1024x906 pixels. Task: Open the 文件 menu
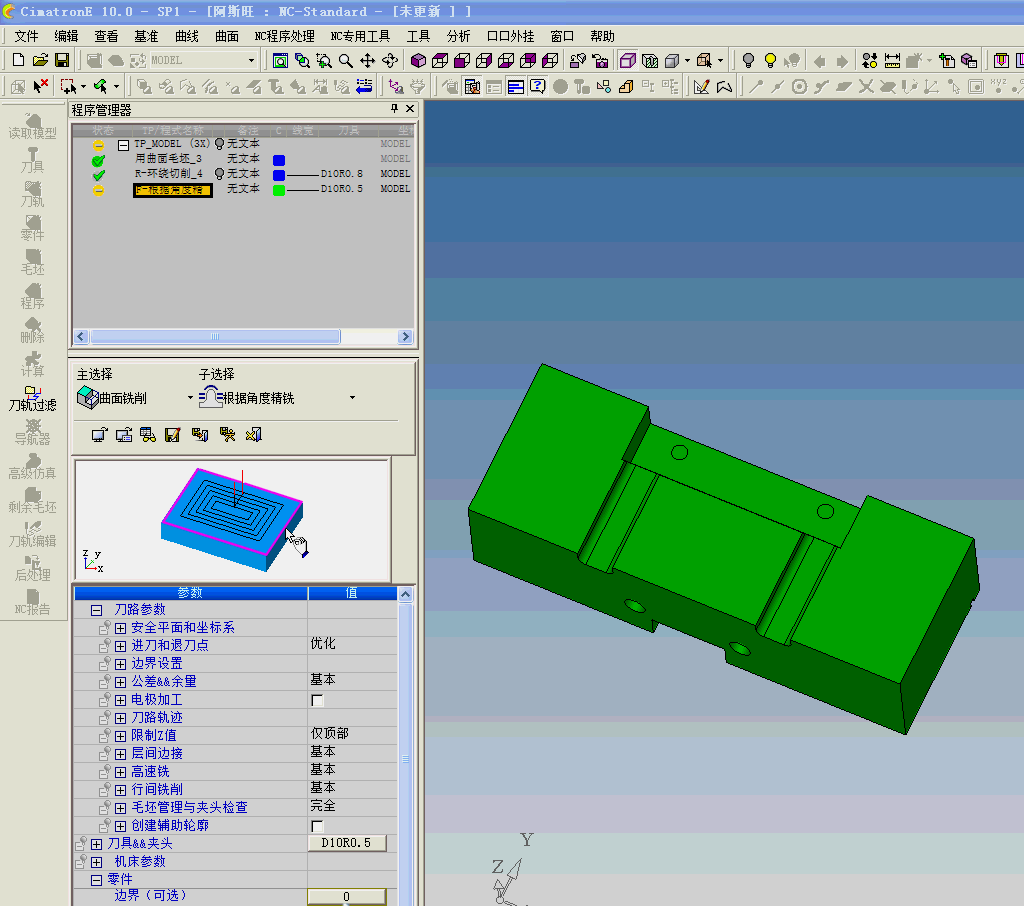(x=26, y=36)
